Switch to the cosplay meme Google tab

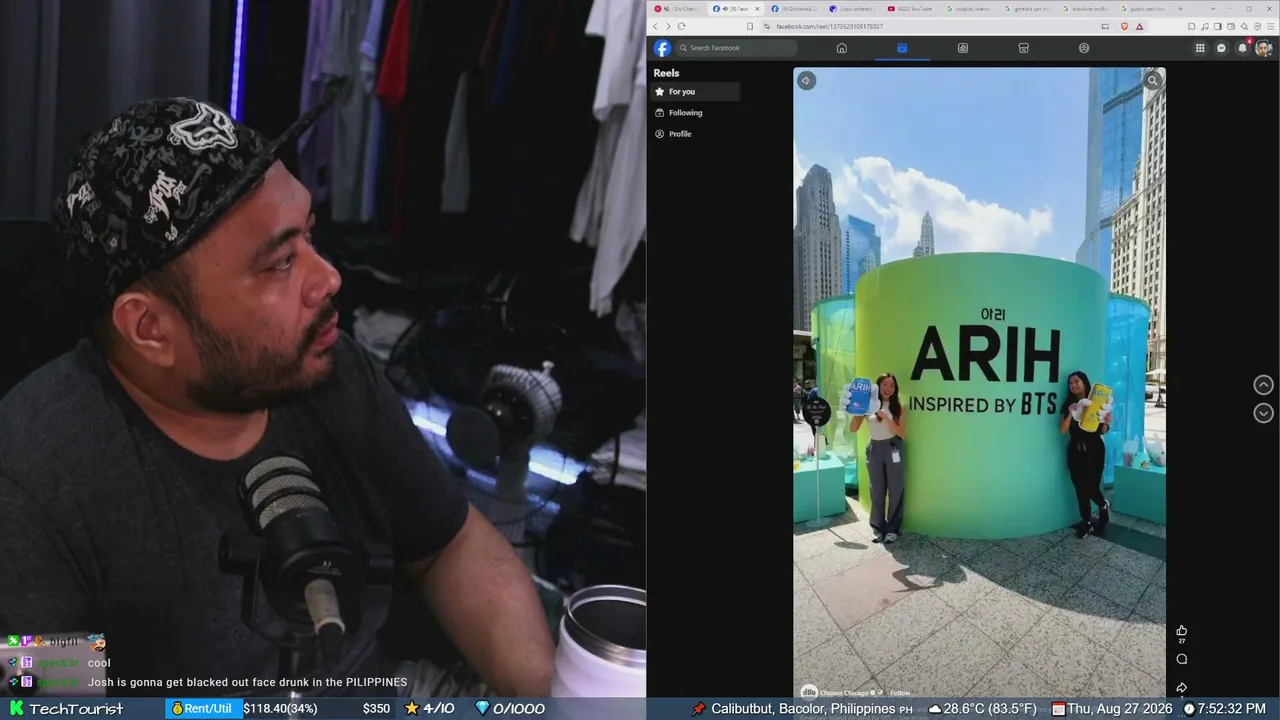968,9
